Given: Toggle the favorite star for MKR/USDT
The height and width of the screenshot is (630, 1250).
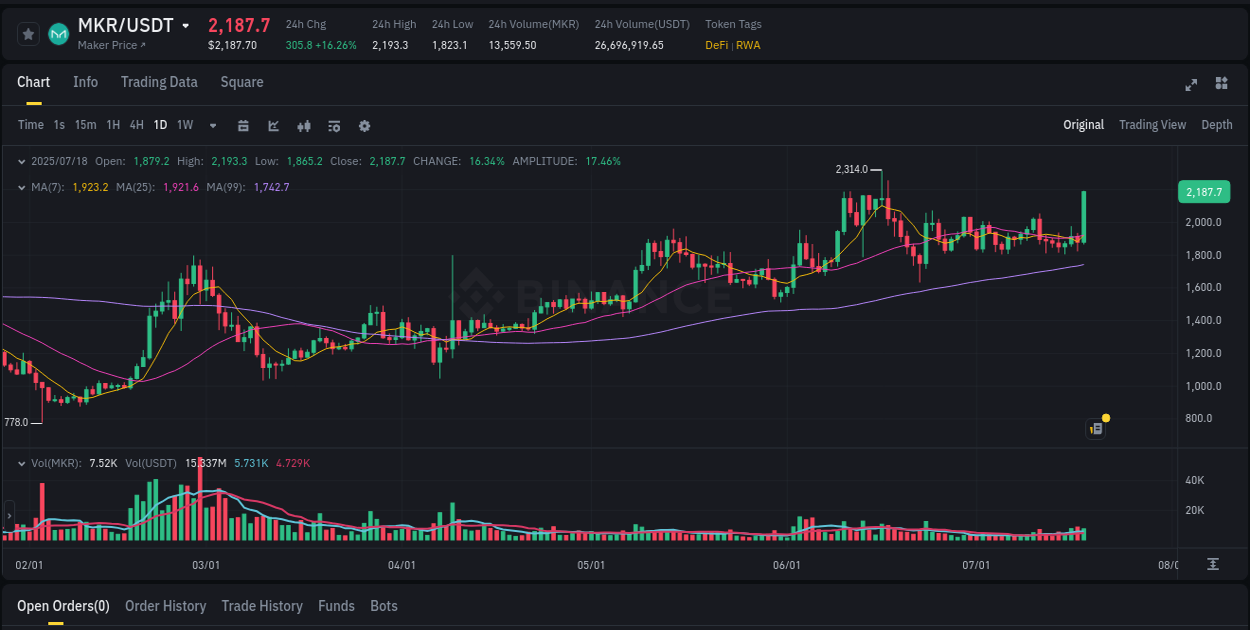Looking at the screenshot, I should click(28, 33).
